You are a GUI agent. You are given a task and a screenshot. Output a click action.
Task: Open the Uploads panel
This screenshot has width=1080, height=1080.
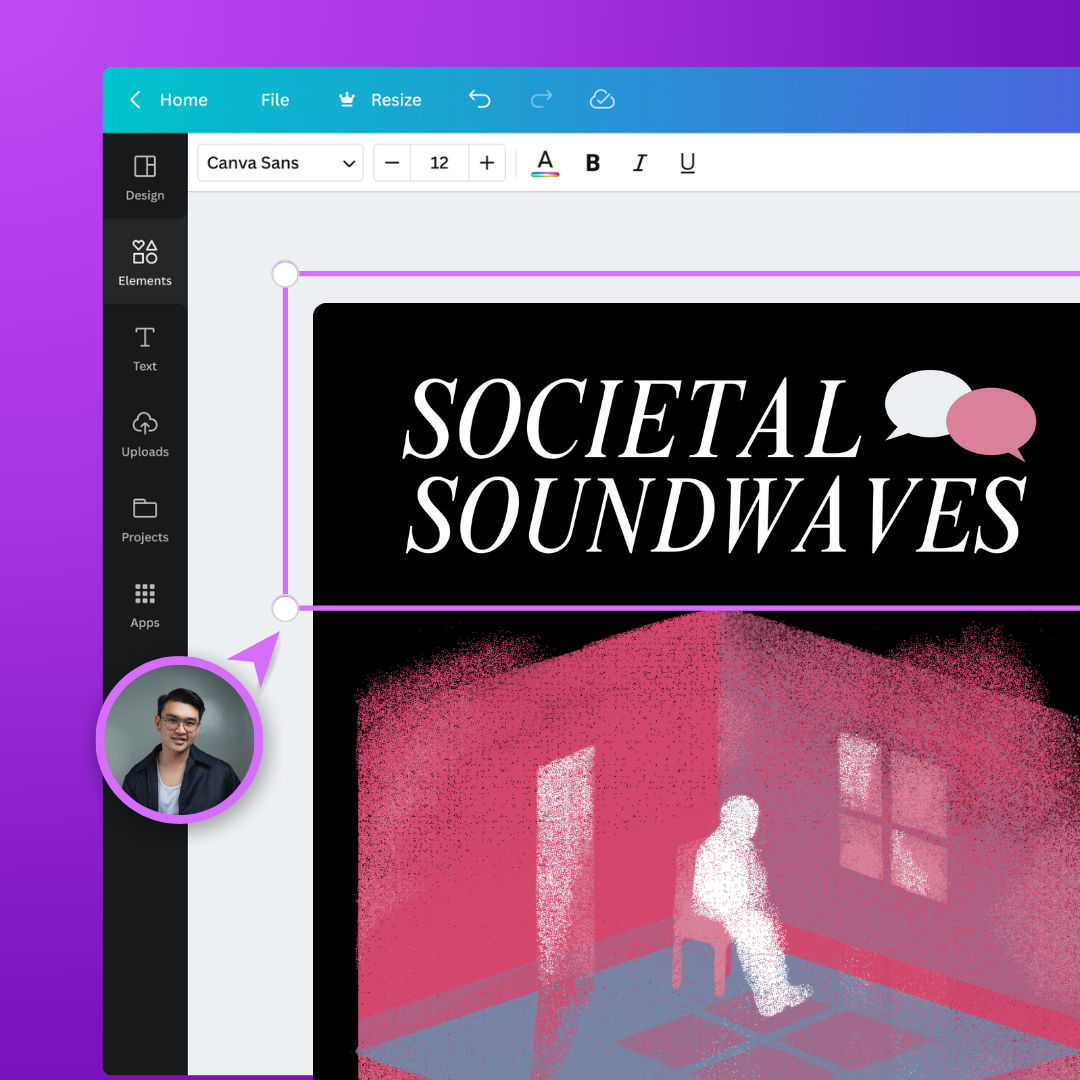(145, 434)
